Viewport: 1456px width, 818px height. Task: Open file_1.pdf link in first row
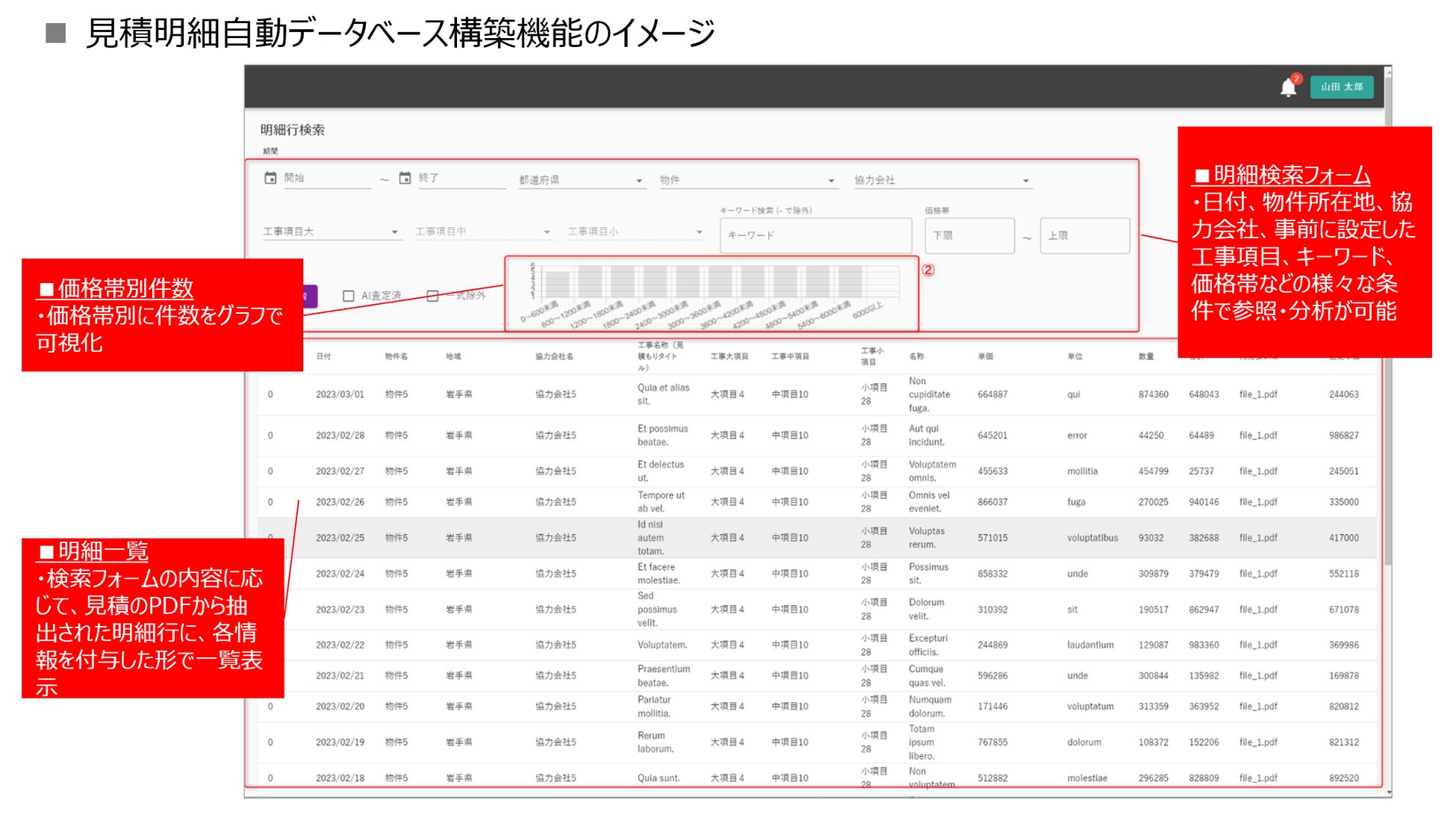[1257, 394]
